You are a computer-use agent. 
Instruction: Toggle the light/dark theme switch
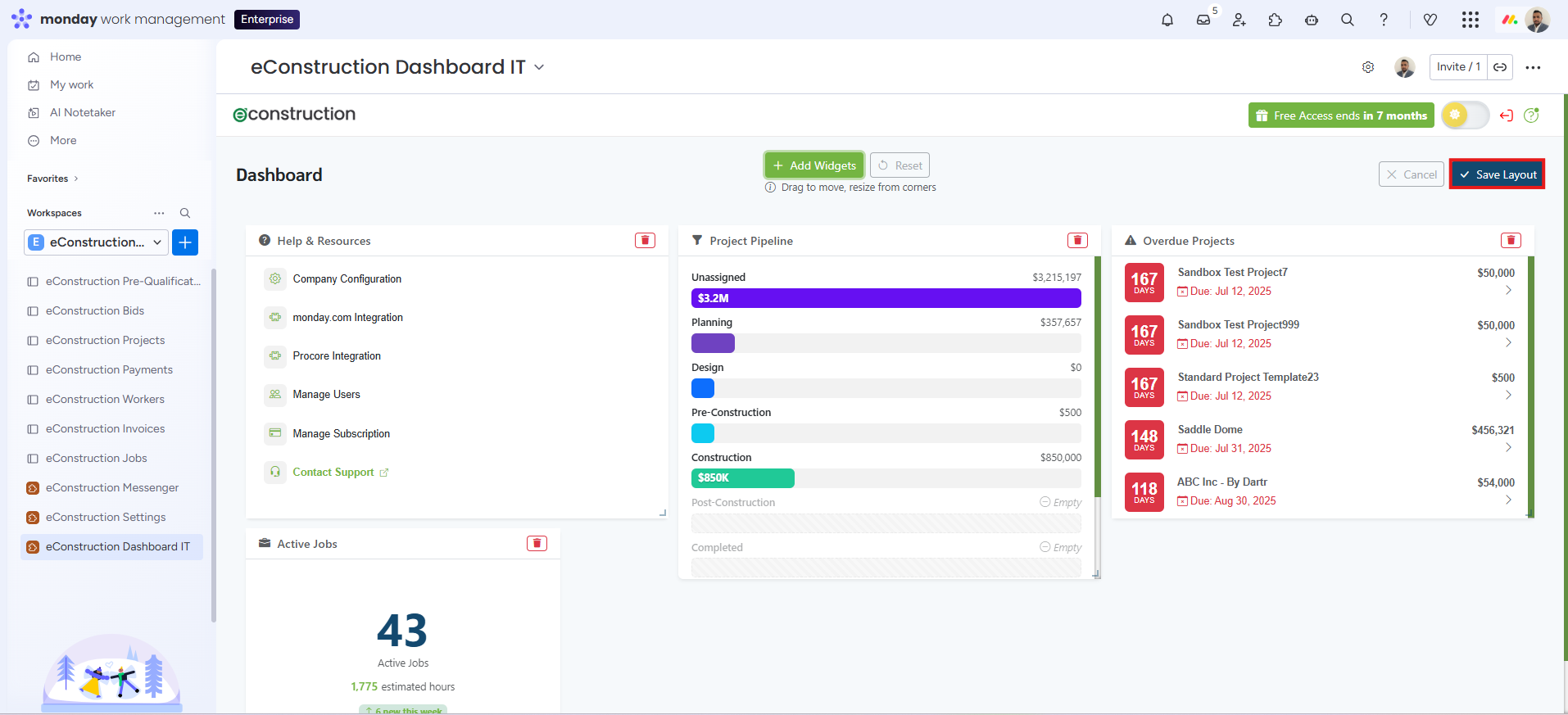pyautogui.click(x=1465, y=115)
